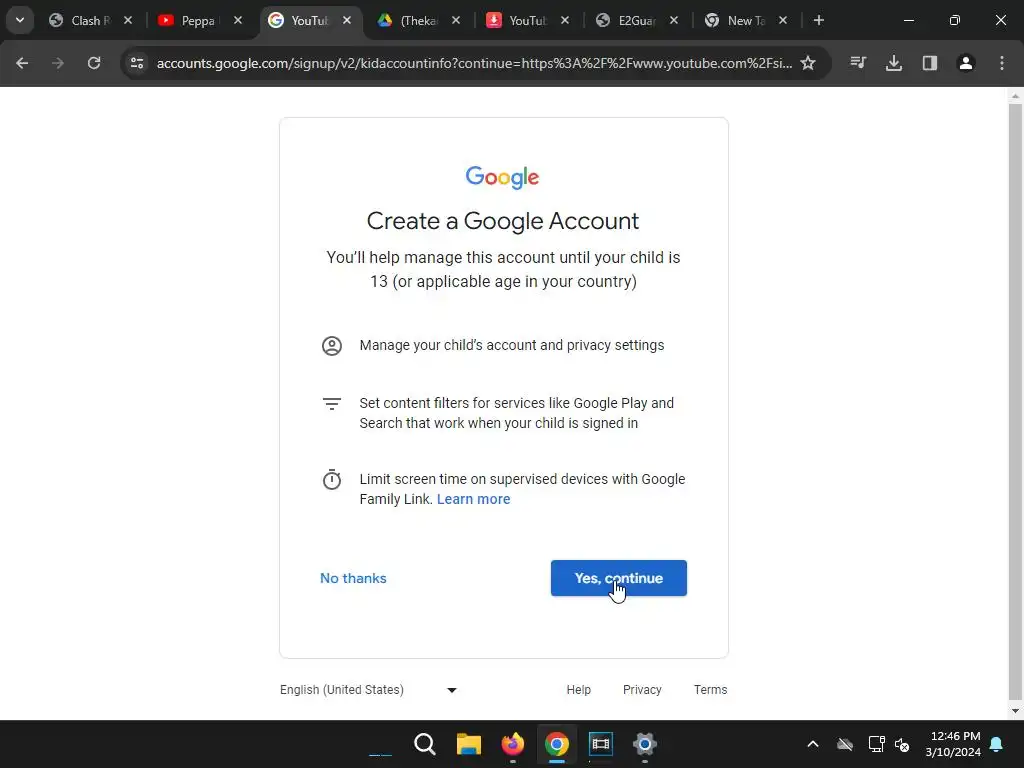Click the muted volume tray icon

(903, 744)
